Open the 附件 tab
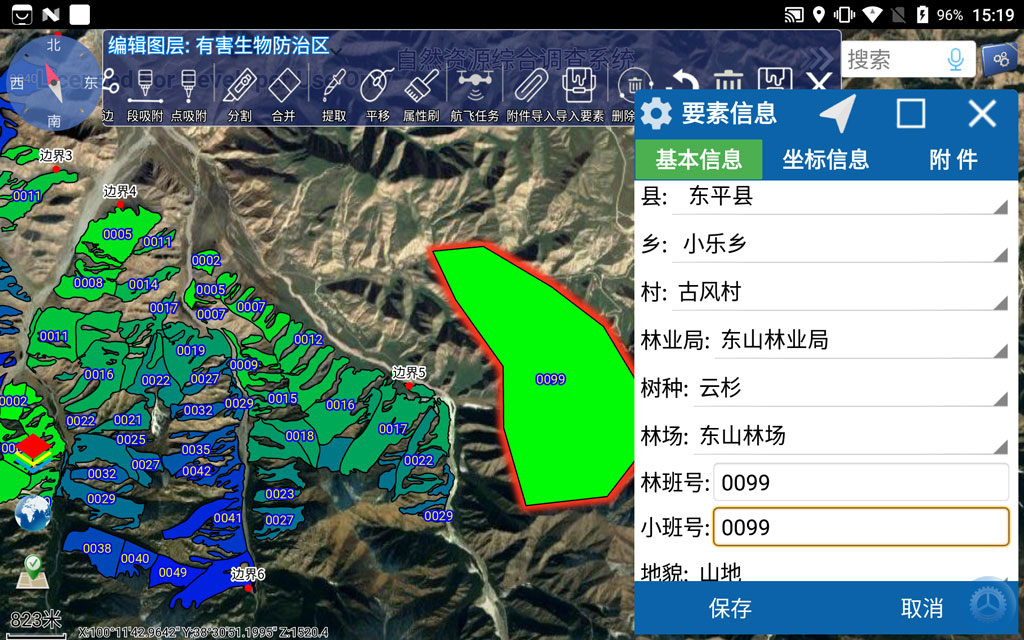The width and height of the screenshot is (1024, 640). pyautogui.click(x=953, y=159)
